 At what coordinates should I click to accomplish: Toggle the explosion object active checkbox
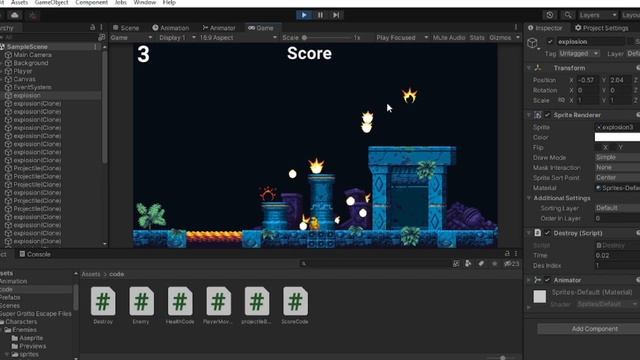tap(550, 42)
